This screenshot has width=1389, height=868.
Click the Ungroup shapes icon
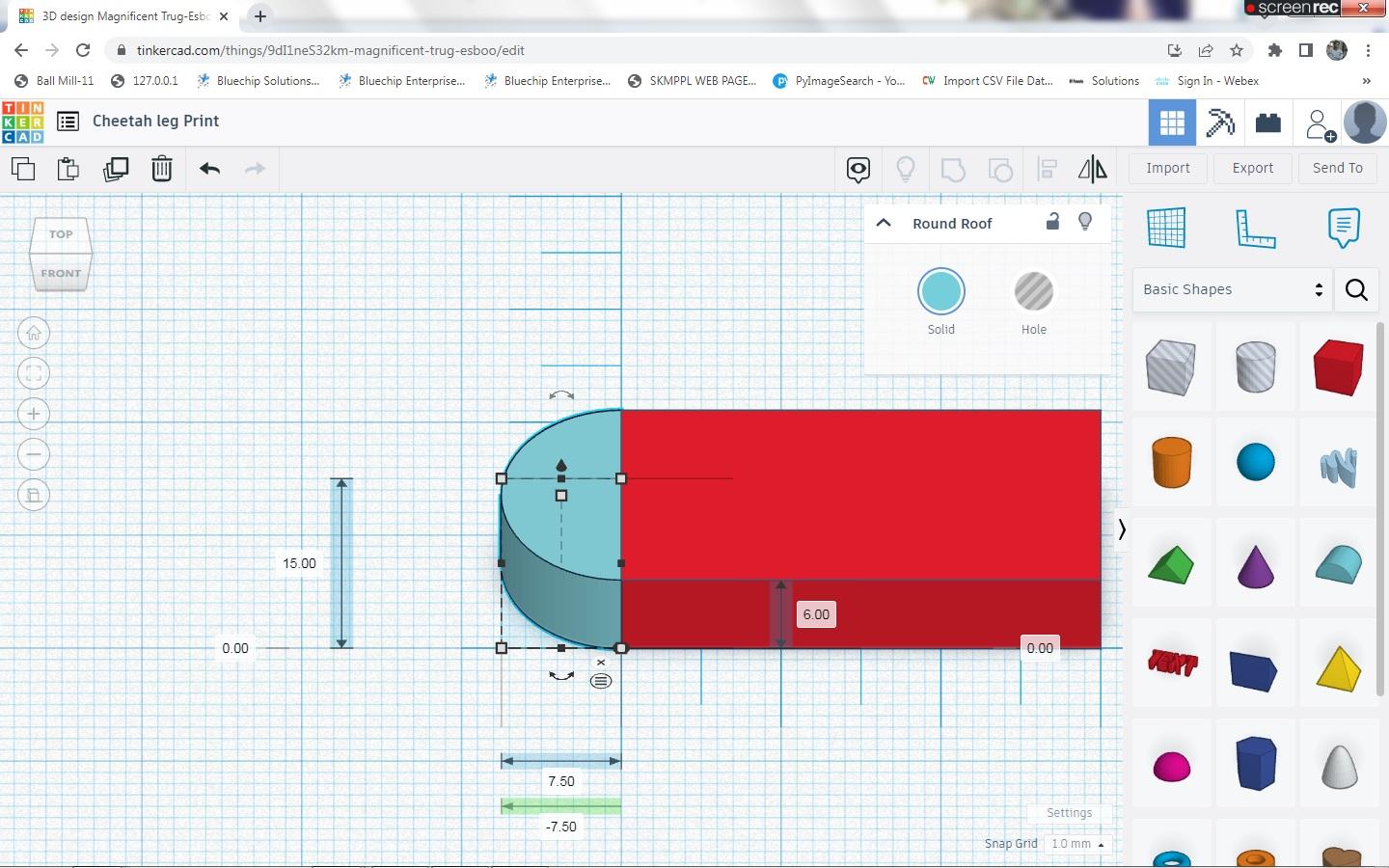pyautogui.click(x=1000, y=170)
